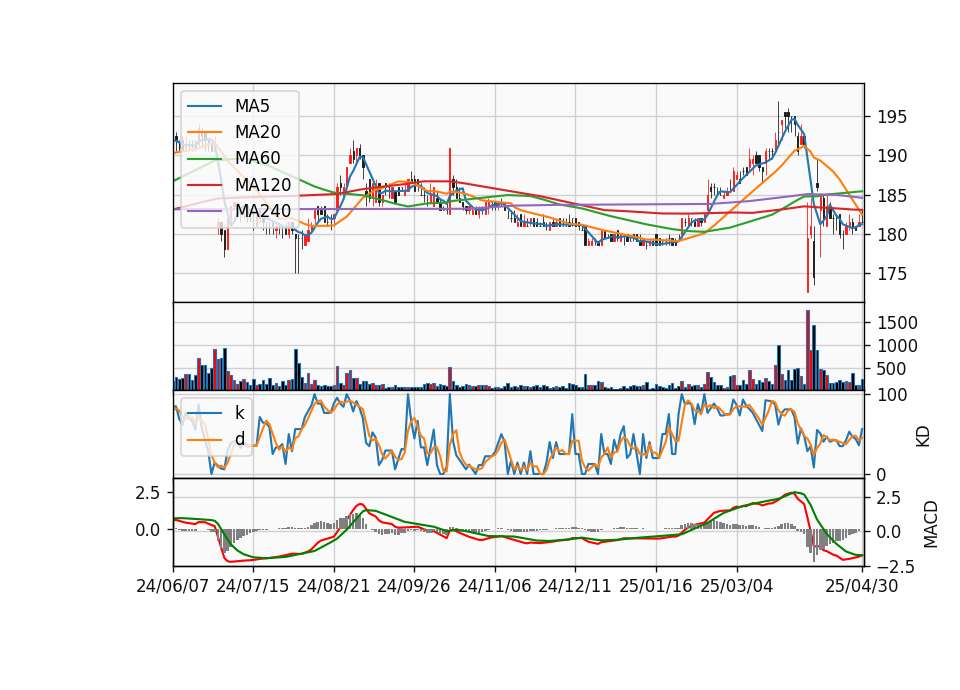The height and width of the screenshot is (690, 960).
Task: Click the MA20 legend label
Action: coord(257,132)
